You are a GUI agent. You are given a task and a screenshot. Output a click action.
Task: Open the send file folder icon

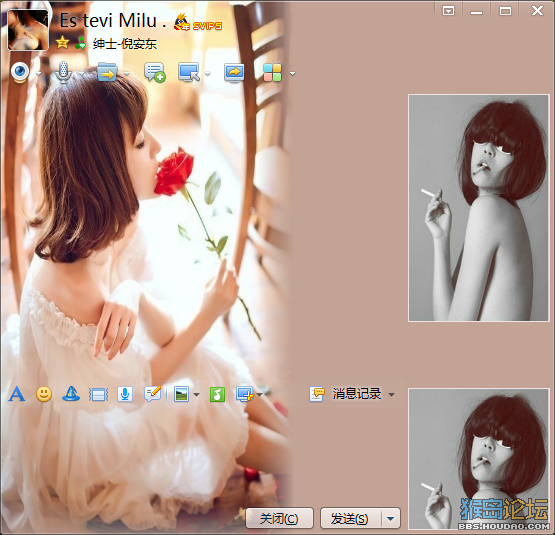[x=107, y=72]
